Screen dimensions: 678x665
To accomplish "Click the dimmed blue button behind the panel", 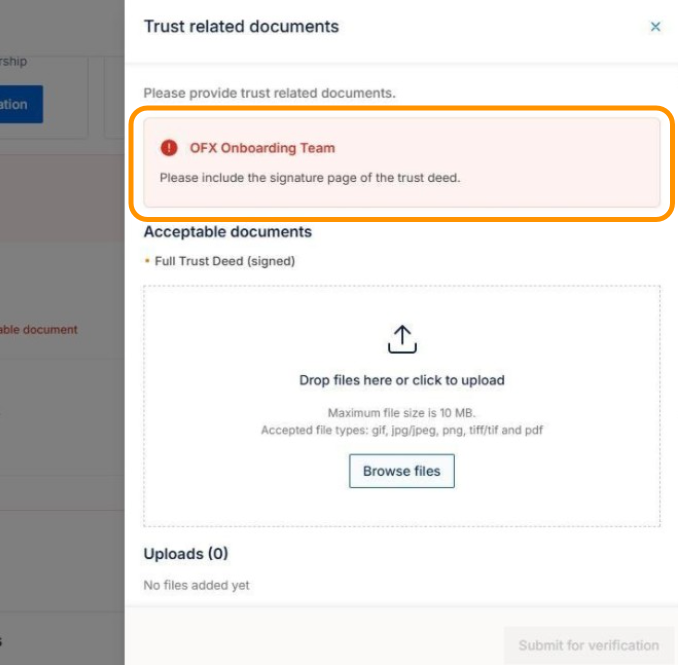I will 21,104.
